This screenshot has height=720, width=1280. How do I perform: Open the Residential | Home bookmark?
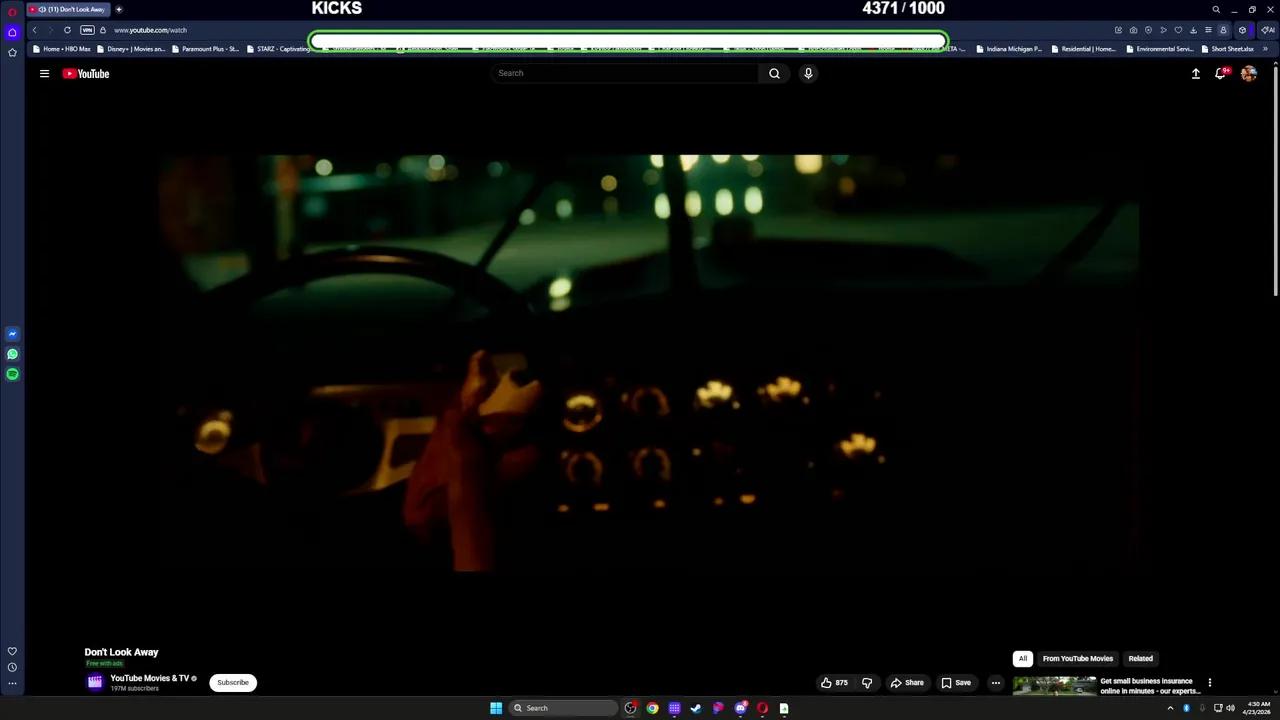[1084, 49]
